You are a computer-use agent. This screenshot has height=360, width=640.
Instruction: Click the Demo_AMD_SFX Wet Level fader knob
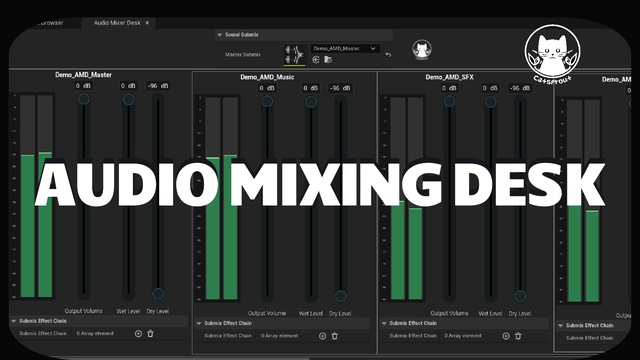tap(491, 101)
